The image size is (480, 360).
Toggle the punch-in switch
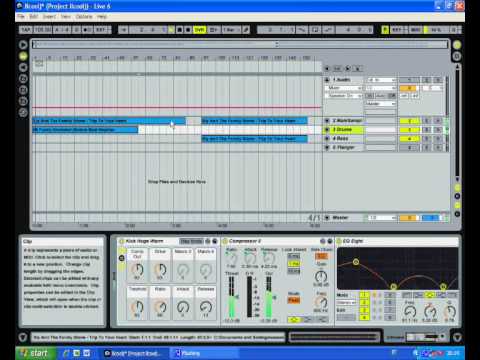click(302, 30)
